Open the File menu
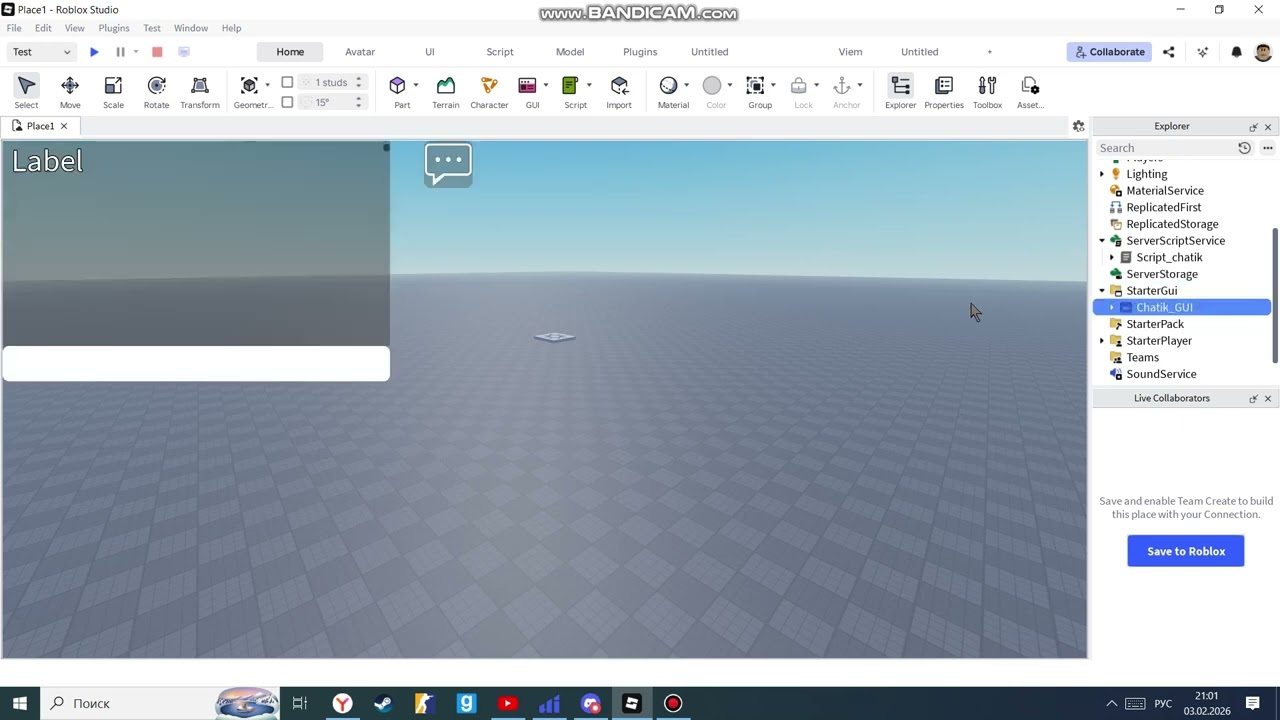The height and width of the screenshot is (720, 1280). 14,28
